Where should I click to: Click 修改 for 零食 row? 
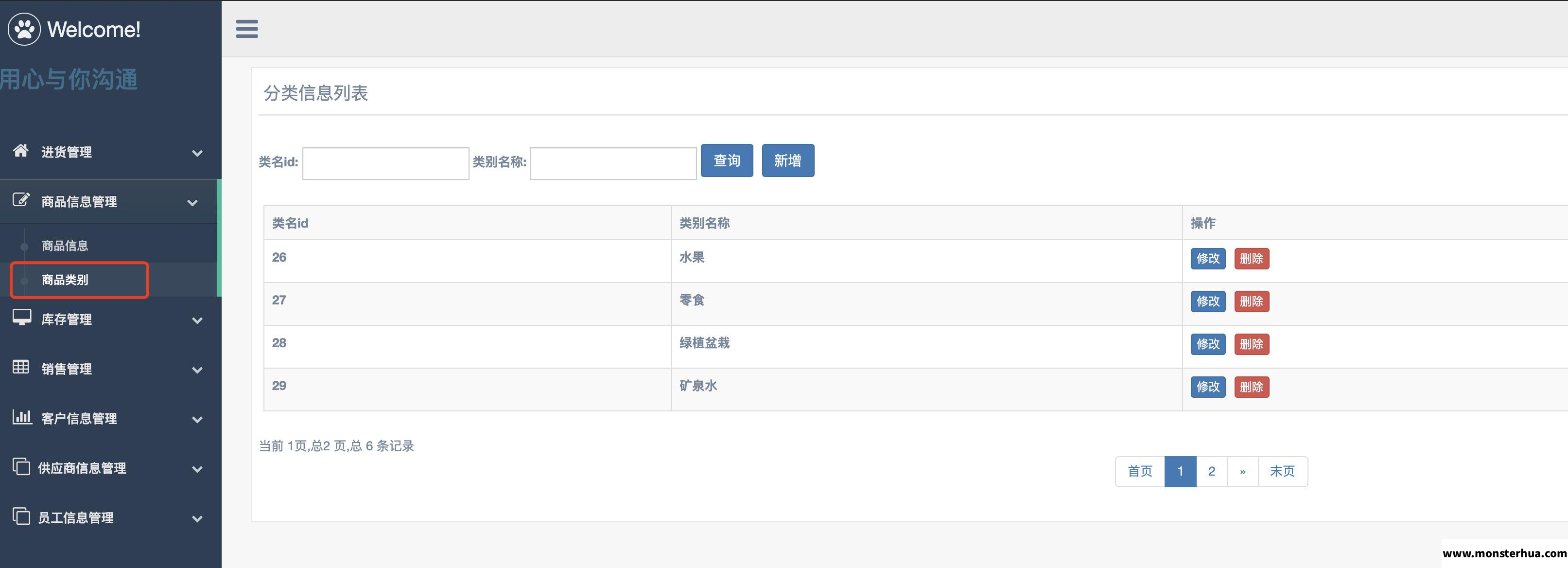(1208, 302)
